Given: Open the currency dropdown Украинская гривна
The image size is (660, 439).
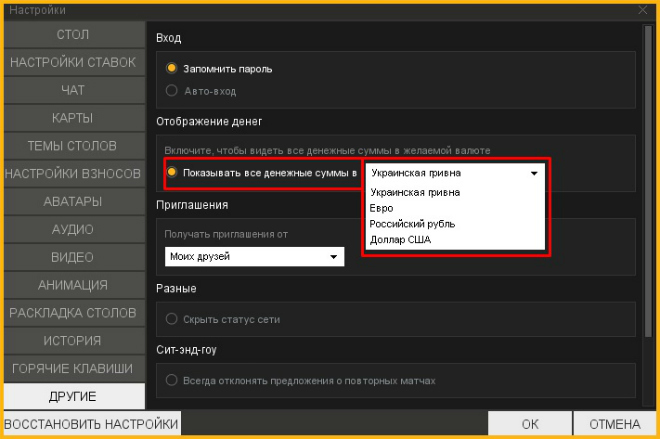Looking at the screenshot, I should [454, 173].
